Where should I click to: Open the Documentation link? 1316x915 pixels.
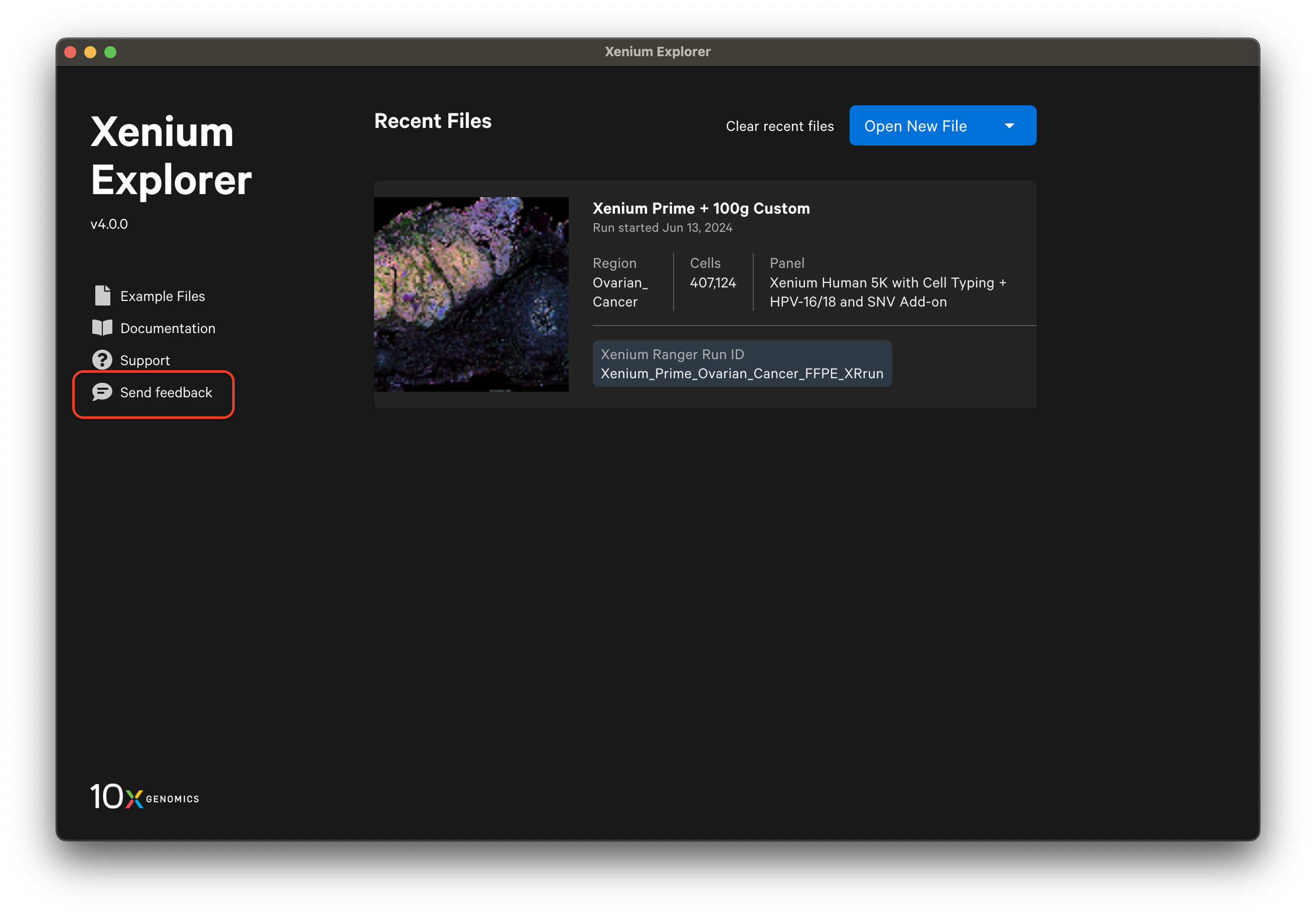click(168, 328)
